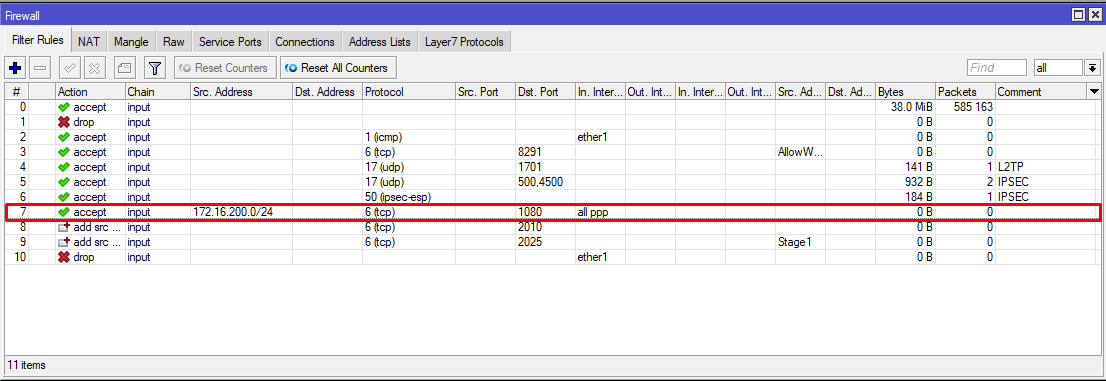This screenshot has width=1106, height=381.
Task: Click the 500,4500 destination port cell
Action: 545,182
